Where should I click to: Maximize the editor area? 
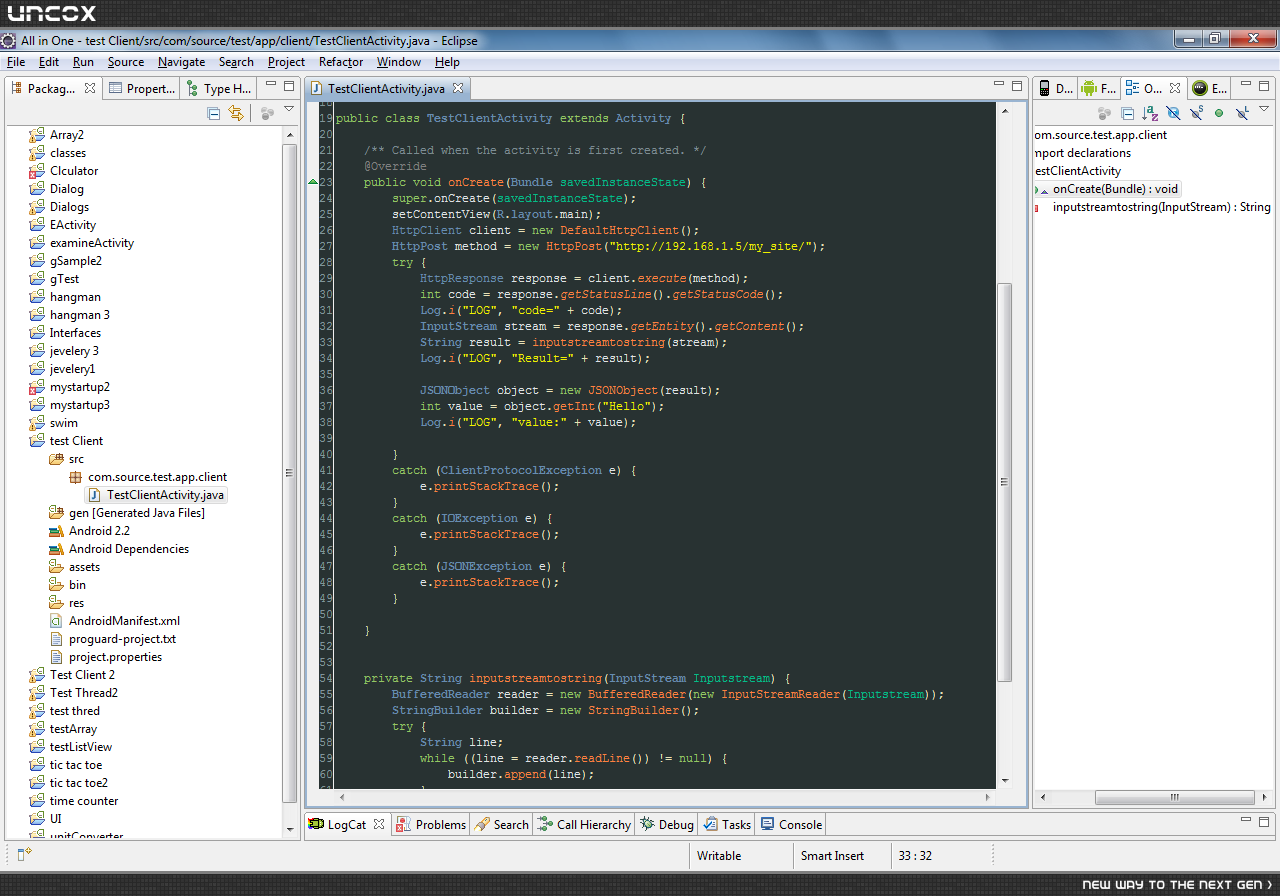pos(1017,86)
